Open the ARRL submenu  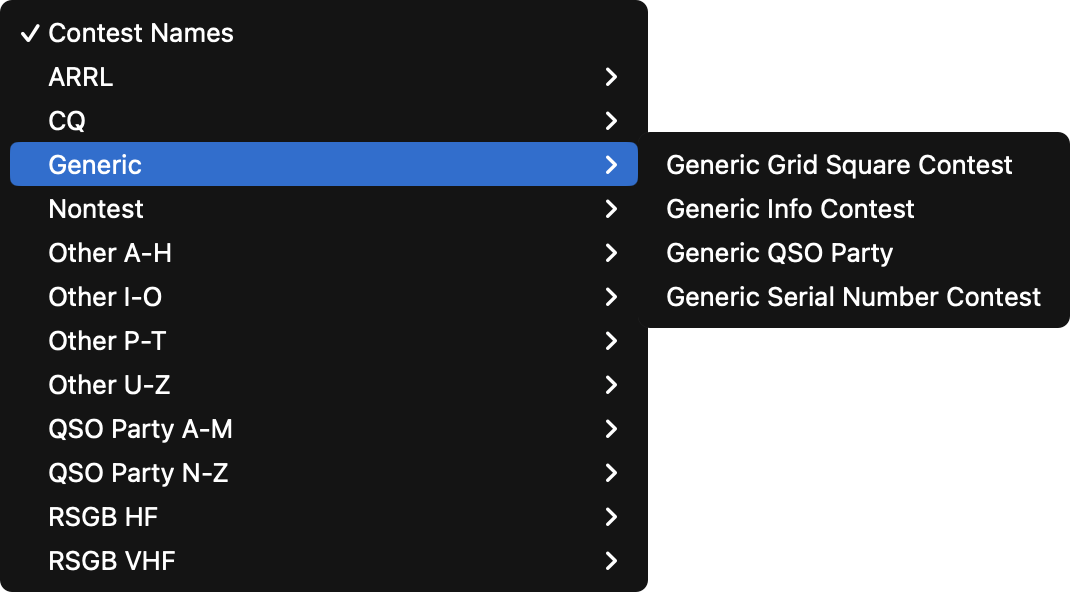point(323,77)
